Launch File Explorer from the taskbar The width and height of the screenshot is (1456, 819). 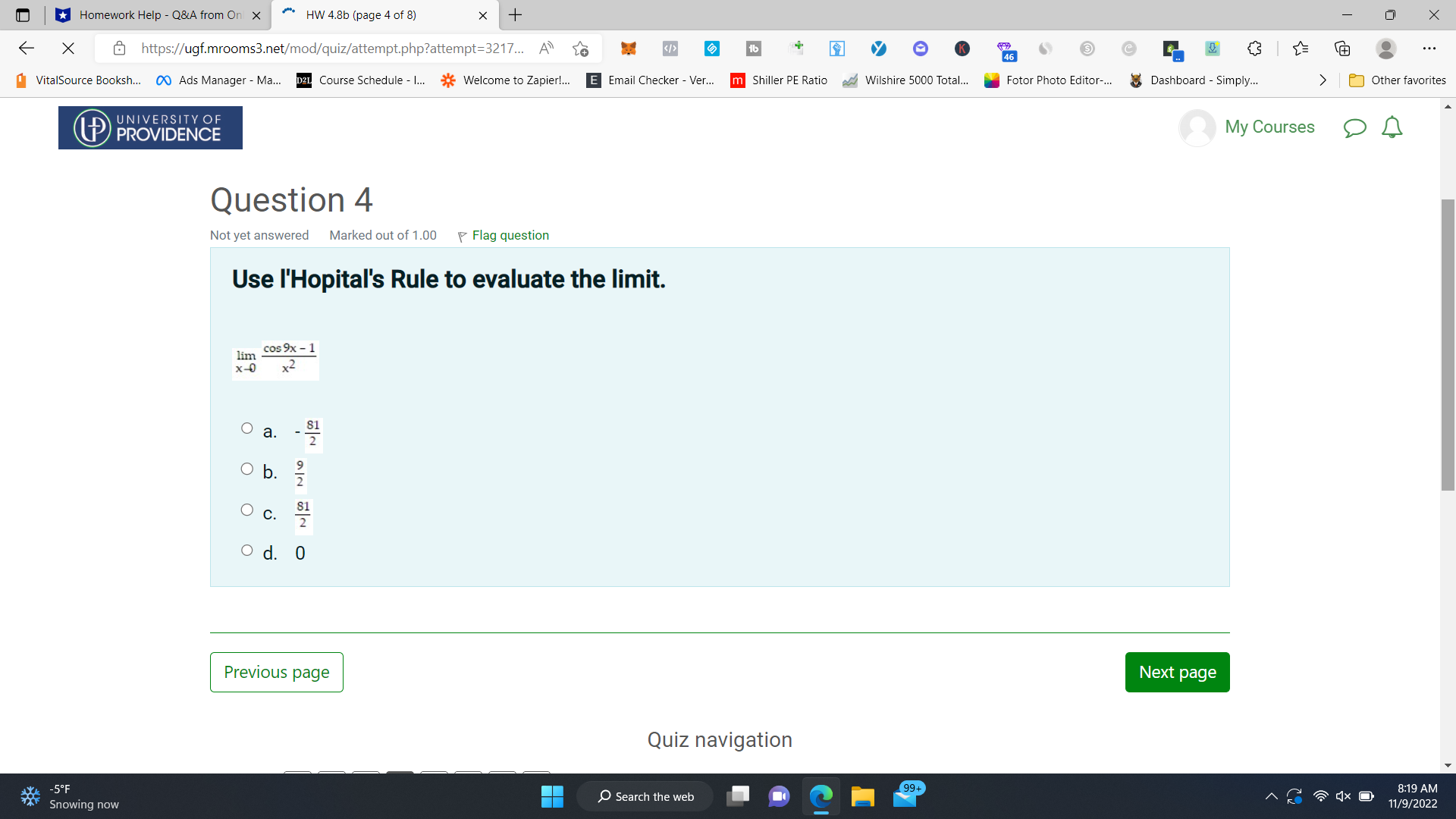tap(862, 796)
